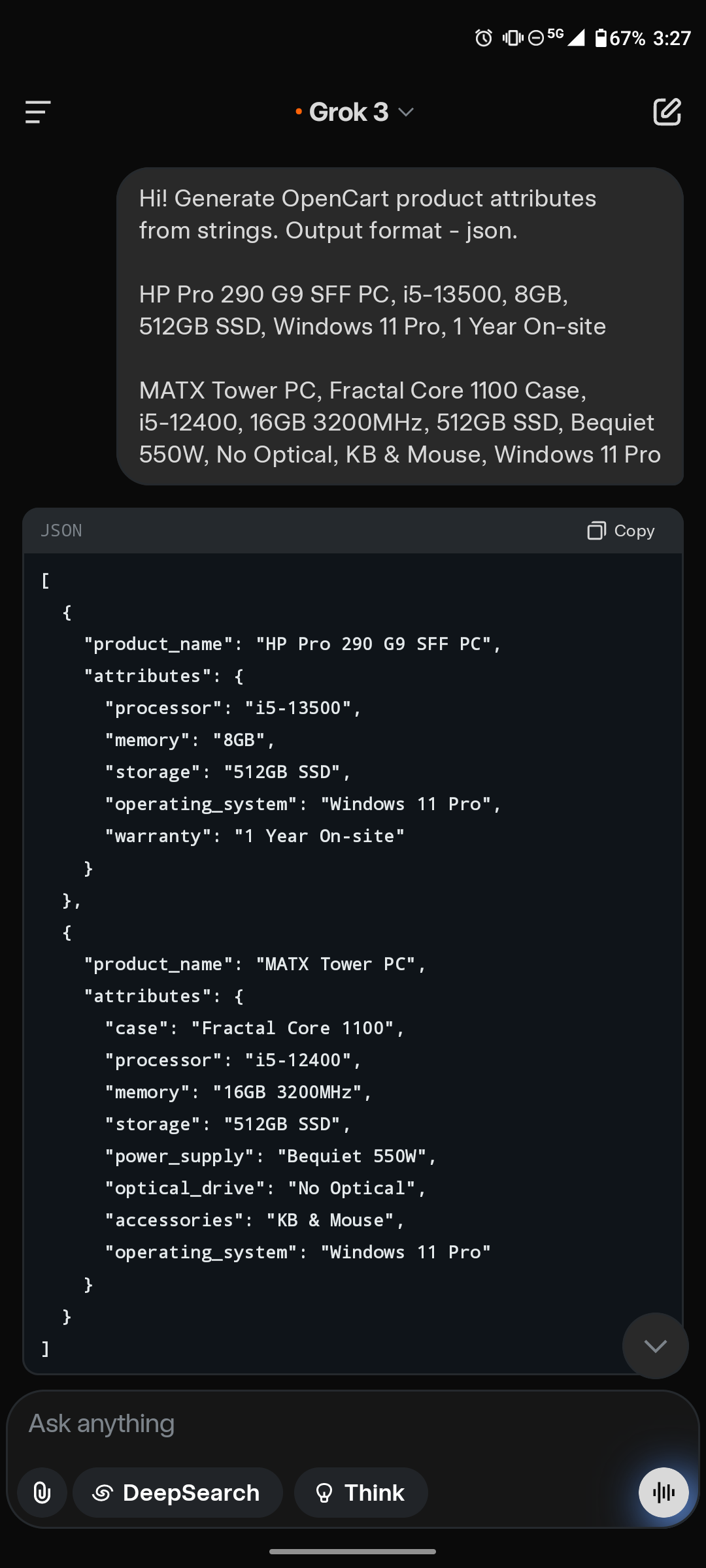Toggle Think mode on
The height and width of the screenshot is (1568, 706).
tap(361, 1493)
